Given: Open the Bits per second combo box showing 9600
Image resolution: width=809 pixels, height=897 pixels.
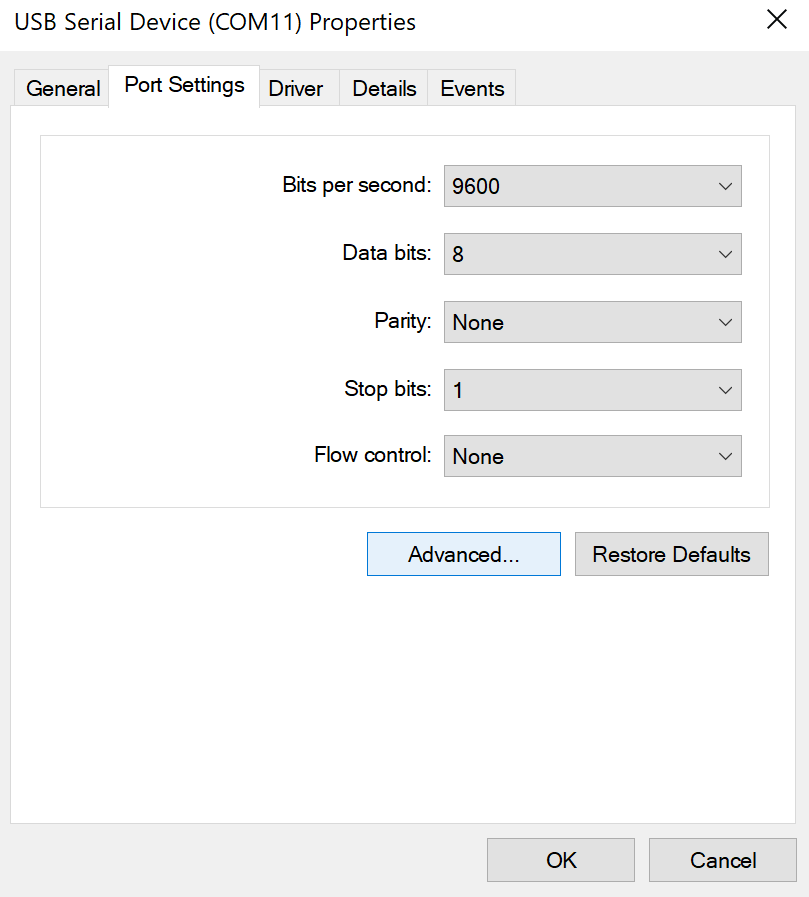Looking at the screenshot, I should click(593, 186).
